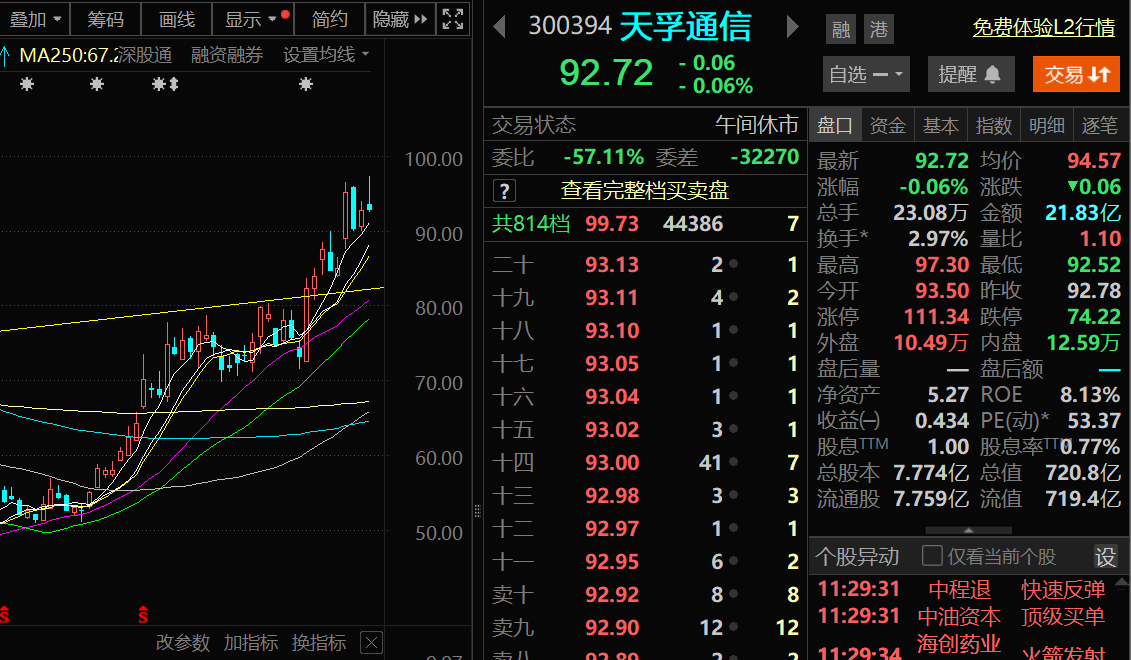Go to previous stock with left arrow
Viewport: 1131px width, 660px height.
499,27
